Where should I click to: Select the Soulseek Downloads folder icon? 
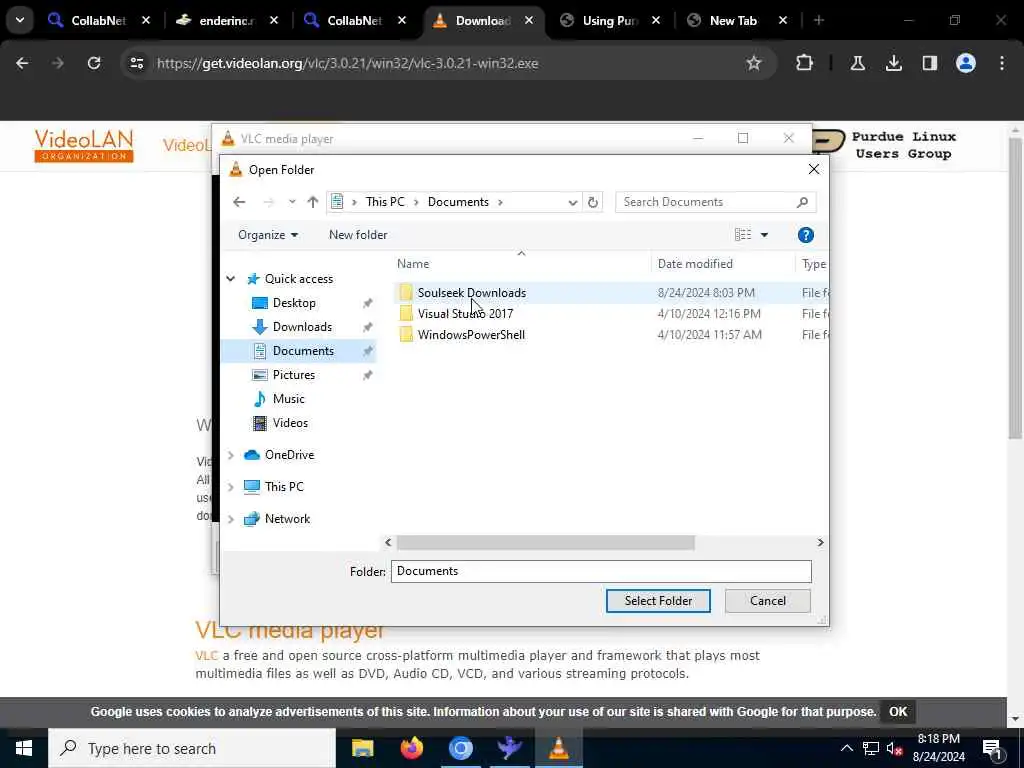[x=406, y=293]
